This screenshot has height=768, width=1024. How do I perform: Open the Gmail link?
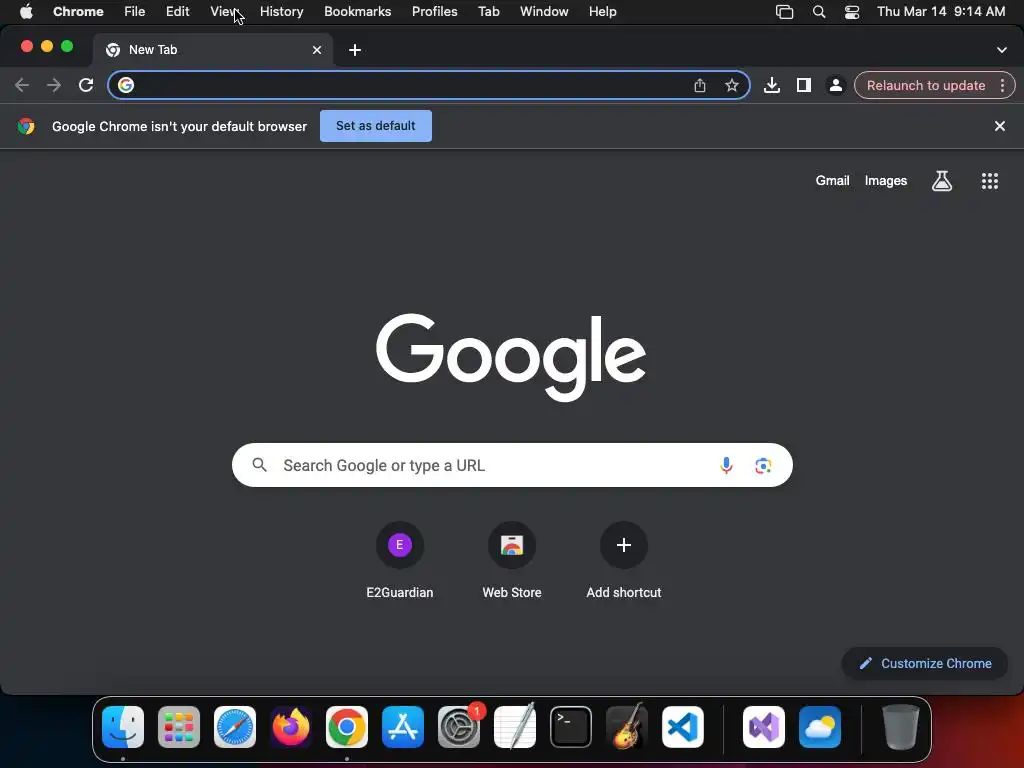click(x=832, y=181)
